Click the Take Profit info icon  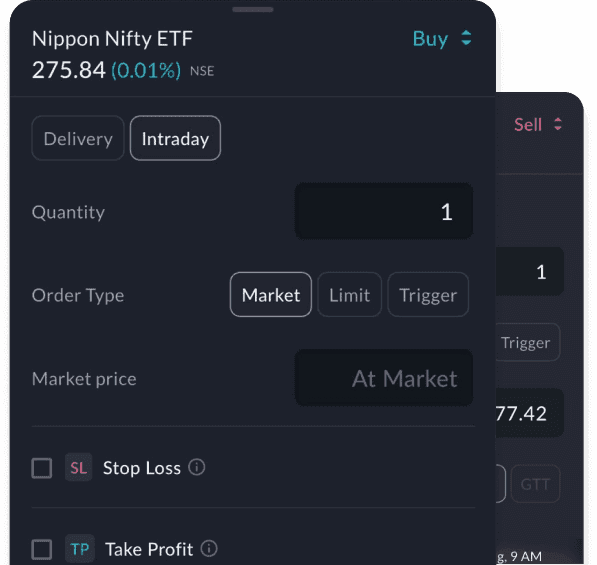coord(209,548)
